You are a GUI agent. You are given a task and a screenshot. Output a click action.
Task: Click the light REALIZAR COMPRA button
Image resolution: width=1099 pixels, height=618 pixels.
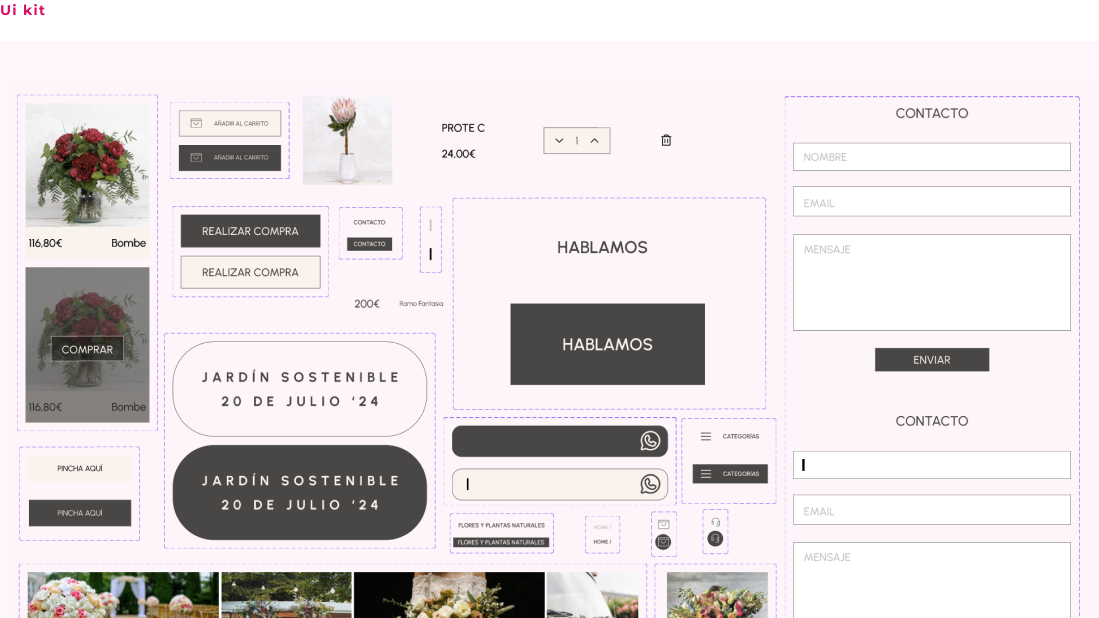(x=250, y=272)
